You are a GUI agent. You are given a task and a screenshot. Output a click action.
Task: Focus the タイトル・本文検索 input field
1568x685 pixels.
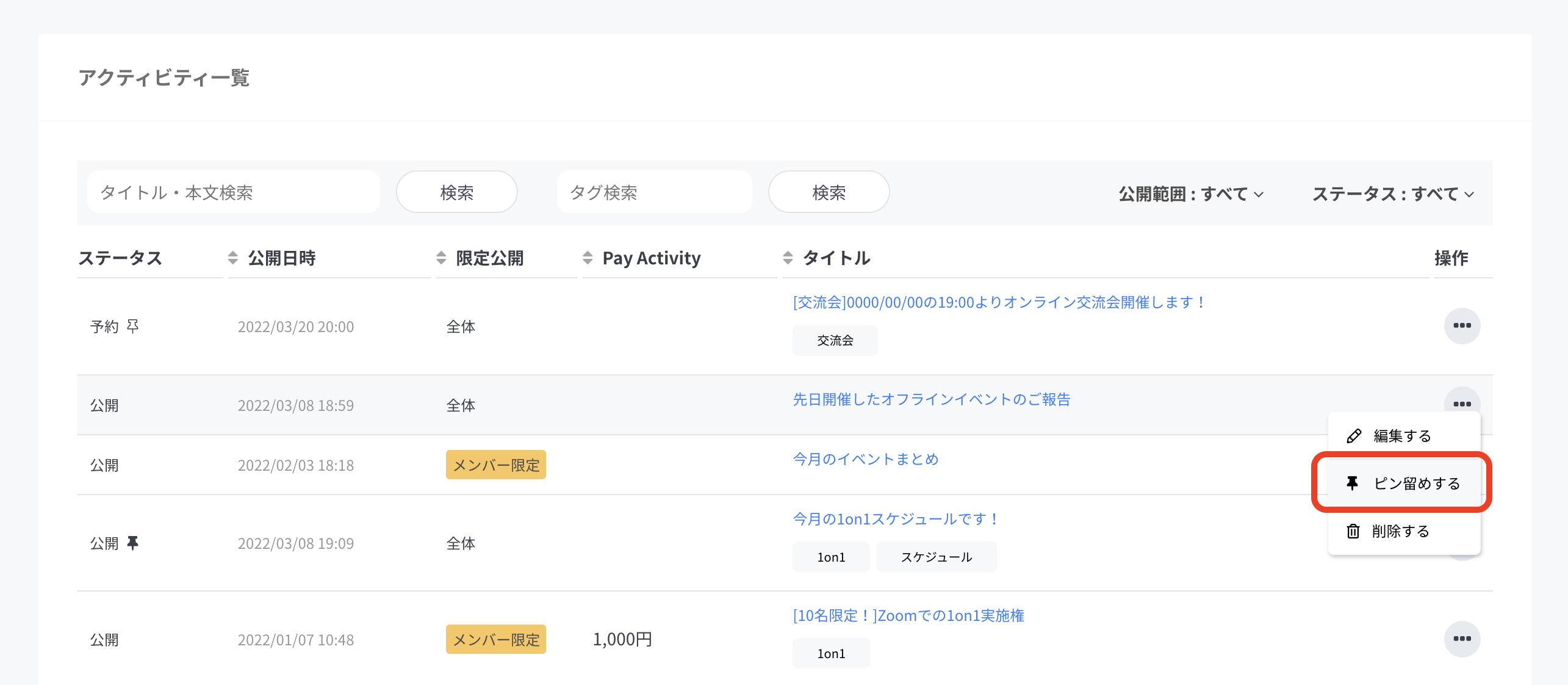tap(233, 192)
